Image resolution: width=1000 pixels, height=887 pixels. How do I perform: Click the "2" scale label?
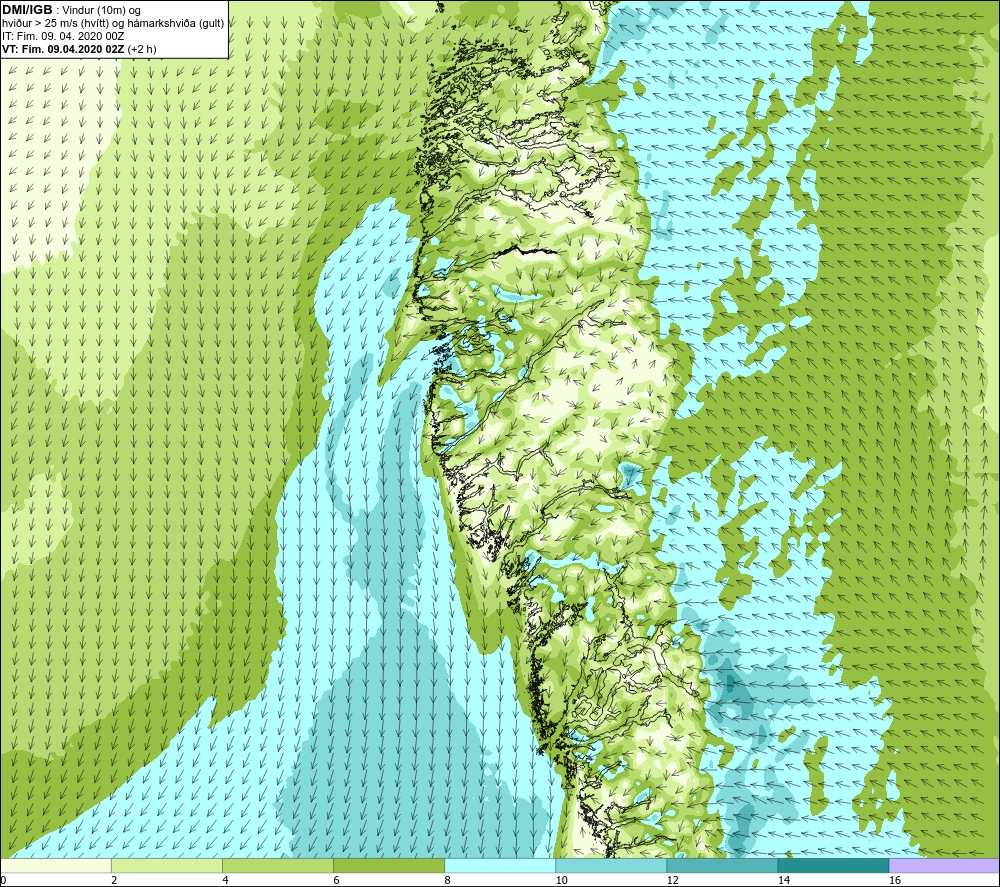click(114, 881)
